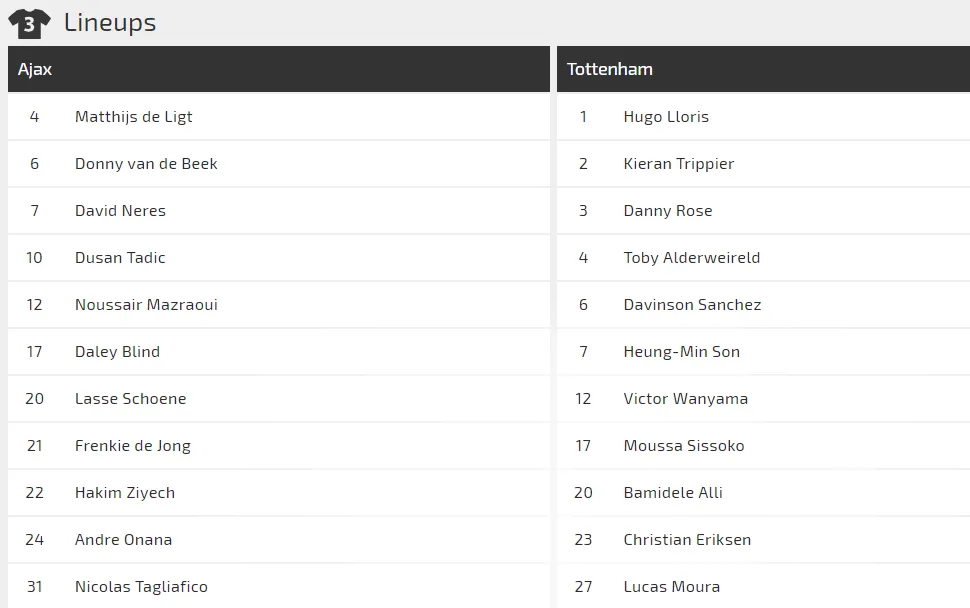Select the Tottenham team header

pos(609,69)
